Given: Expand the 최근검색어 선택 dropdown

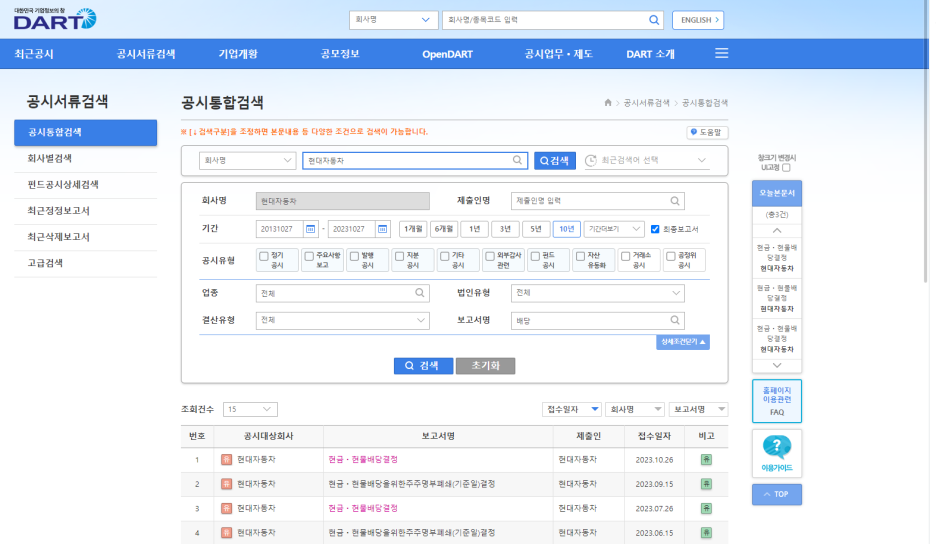Looking at the screenshot, I should tap(648, 160).
